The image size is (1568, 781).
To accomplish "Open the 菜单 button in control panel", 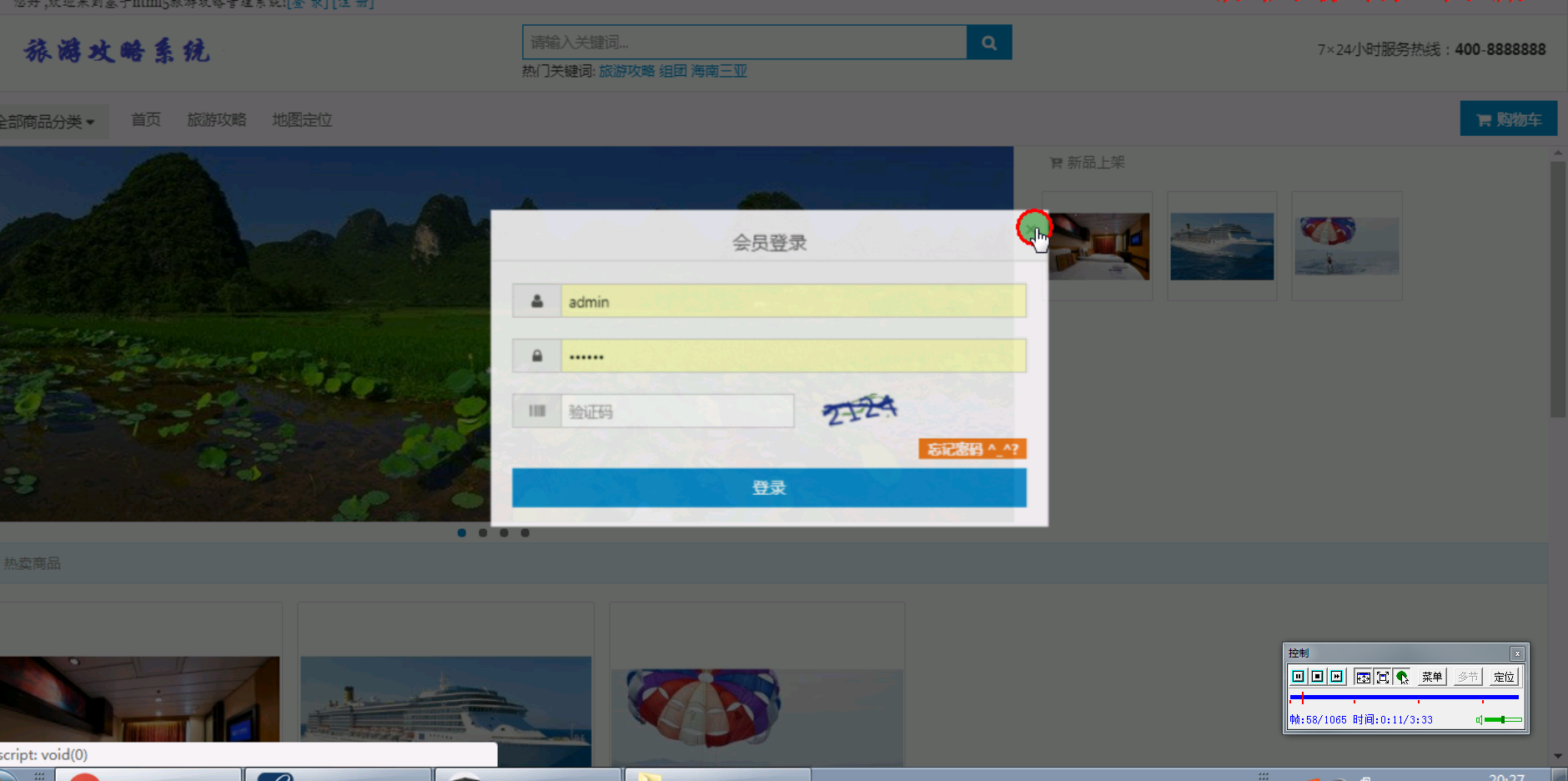I will [1431, 677].
